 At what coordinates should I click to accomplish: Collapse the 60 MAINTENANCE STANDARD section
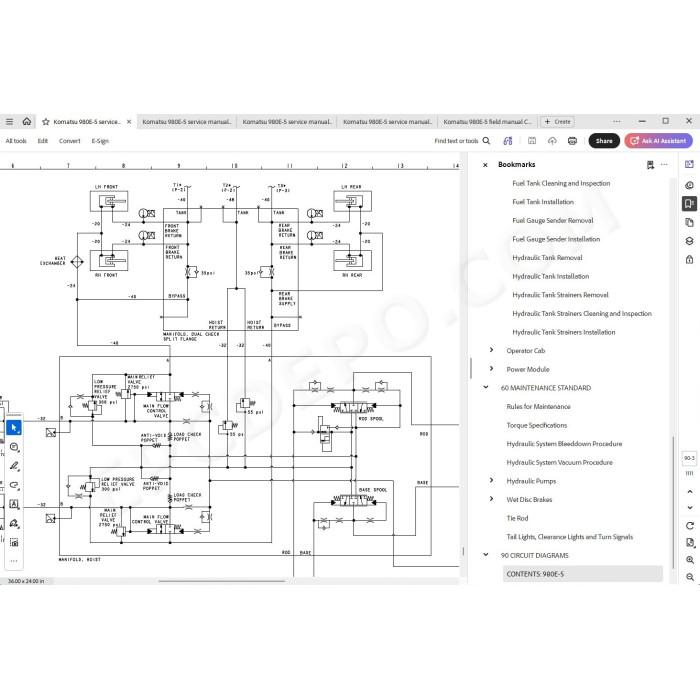pyautogui.click(x=486, y=388)
